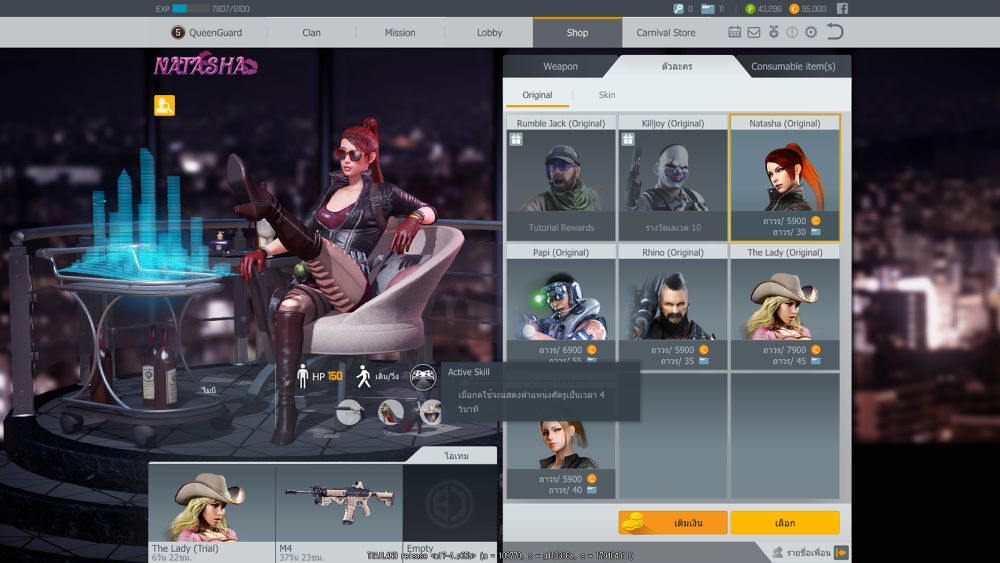Click the knife weapon circle icon
Screen dimensions: 1000x563
pos(349,411)
